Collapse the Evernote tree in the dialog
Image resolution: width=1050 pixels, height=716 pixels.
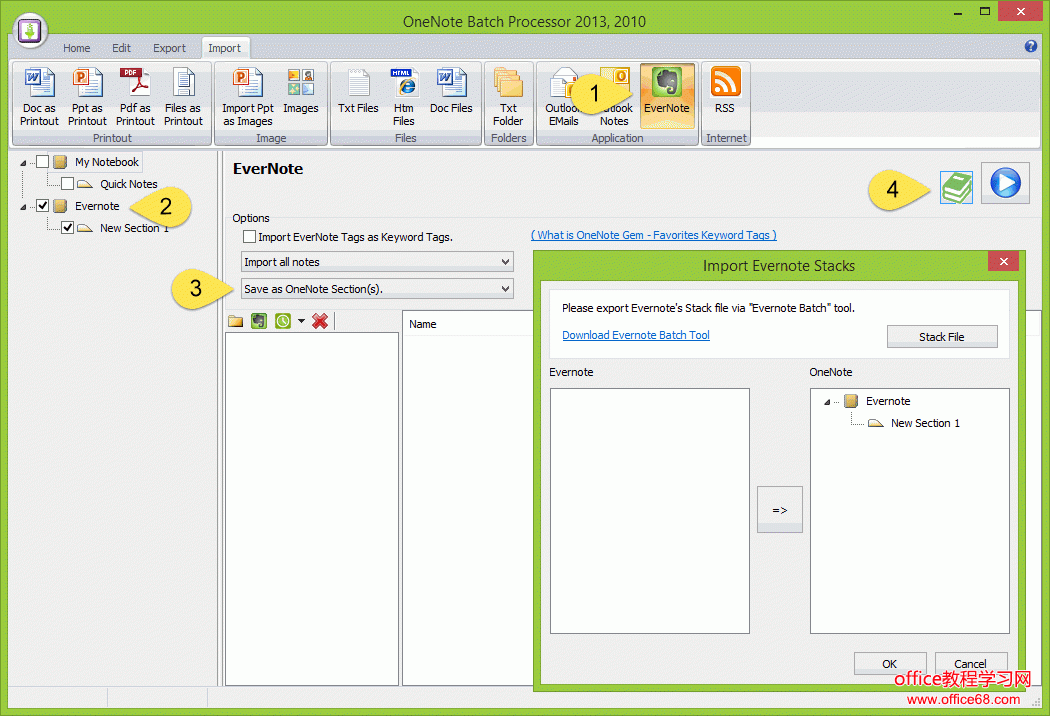click(825, 401)
